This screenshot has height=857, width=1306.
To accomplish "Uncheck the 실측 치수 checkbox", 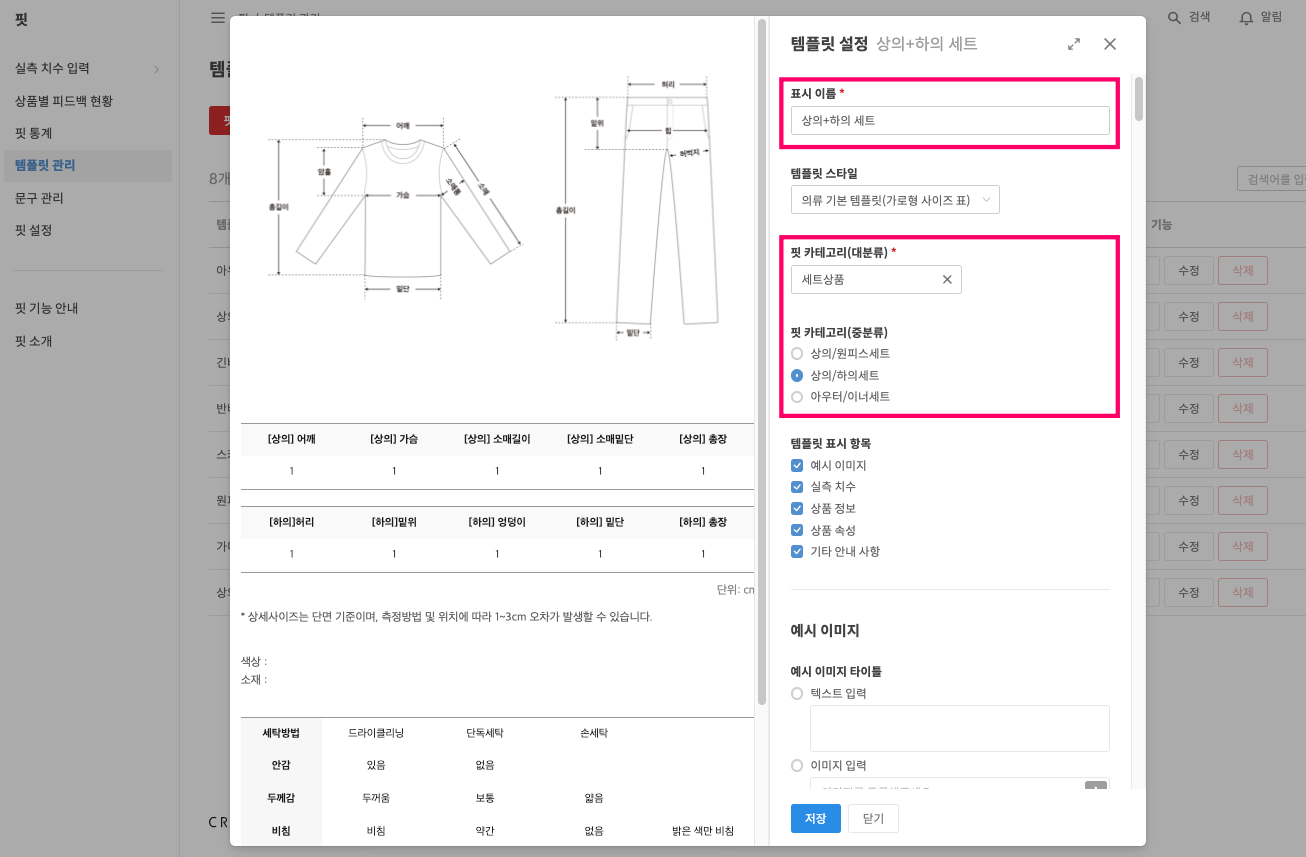I will click(797, 486).
